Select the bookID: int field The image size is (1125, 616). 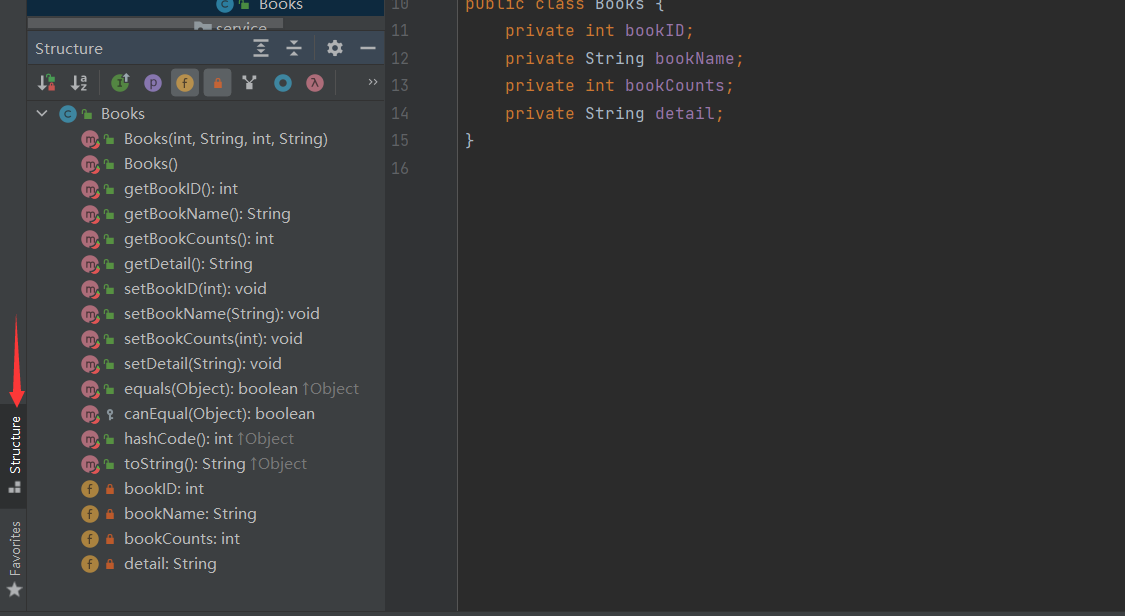(164, 489)
